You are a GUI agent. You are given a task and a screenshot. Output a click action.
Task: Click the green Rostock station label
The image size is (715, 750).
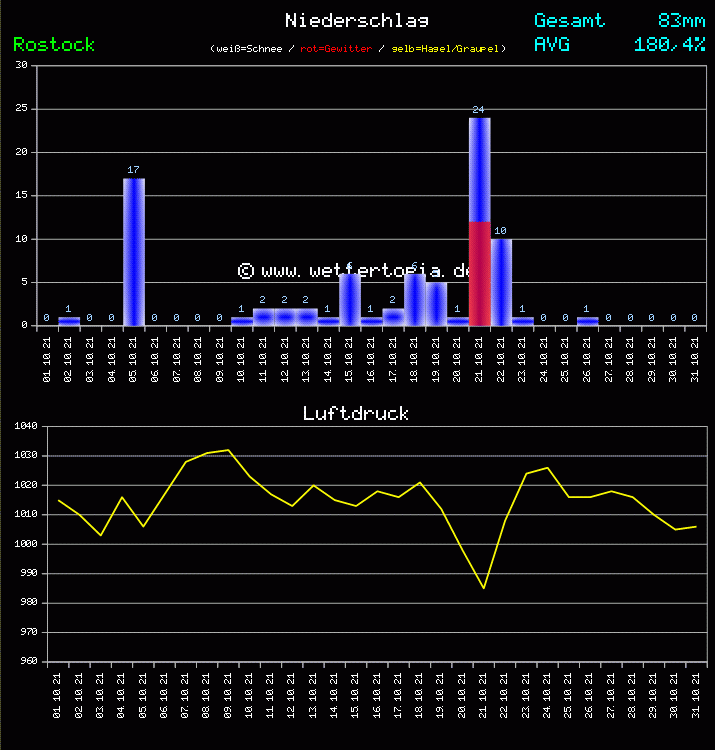point(54,44)
